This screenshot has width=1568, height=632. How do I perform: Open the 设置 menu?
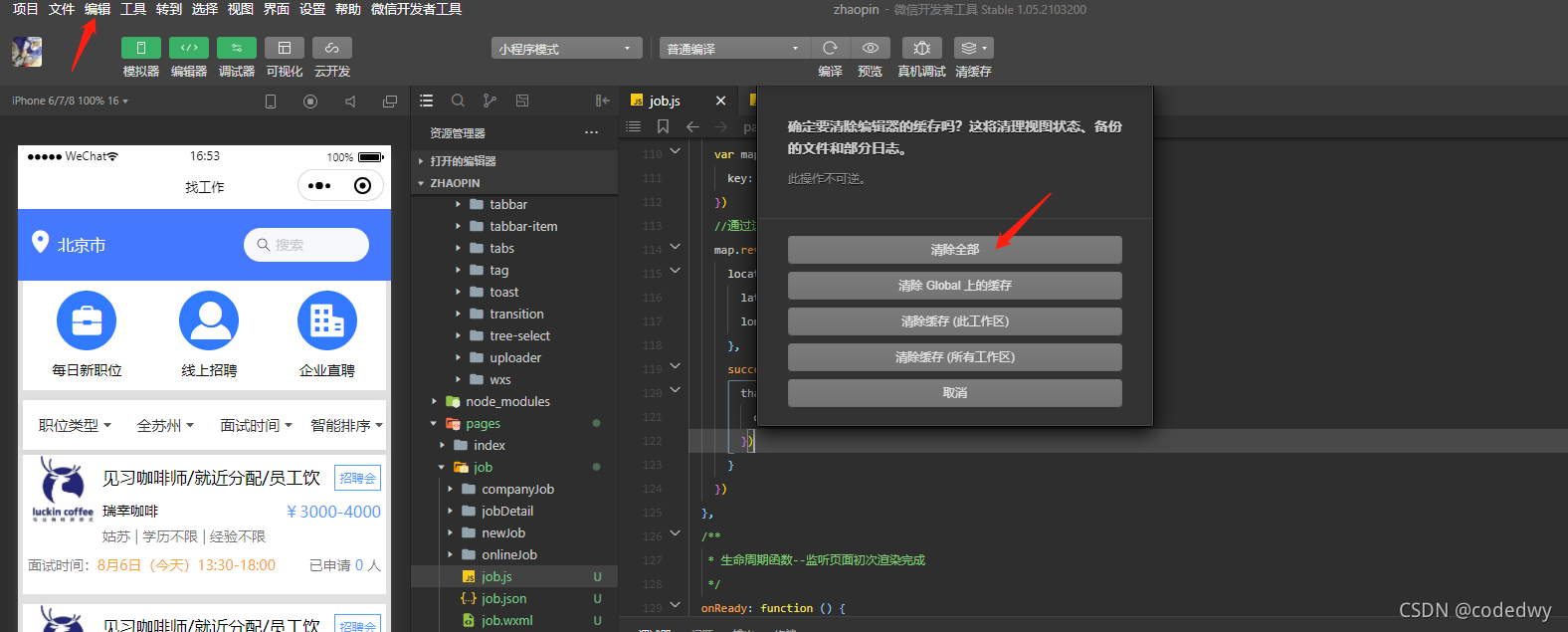312,9
